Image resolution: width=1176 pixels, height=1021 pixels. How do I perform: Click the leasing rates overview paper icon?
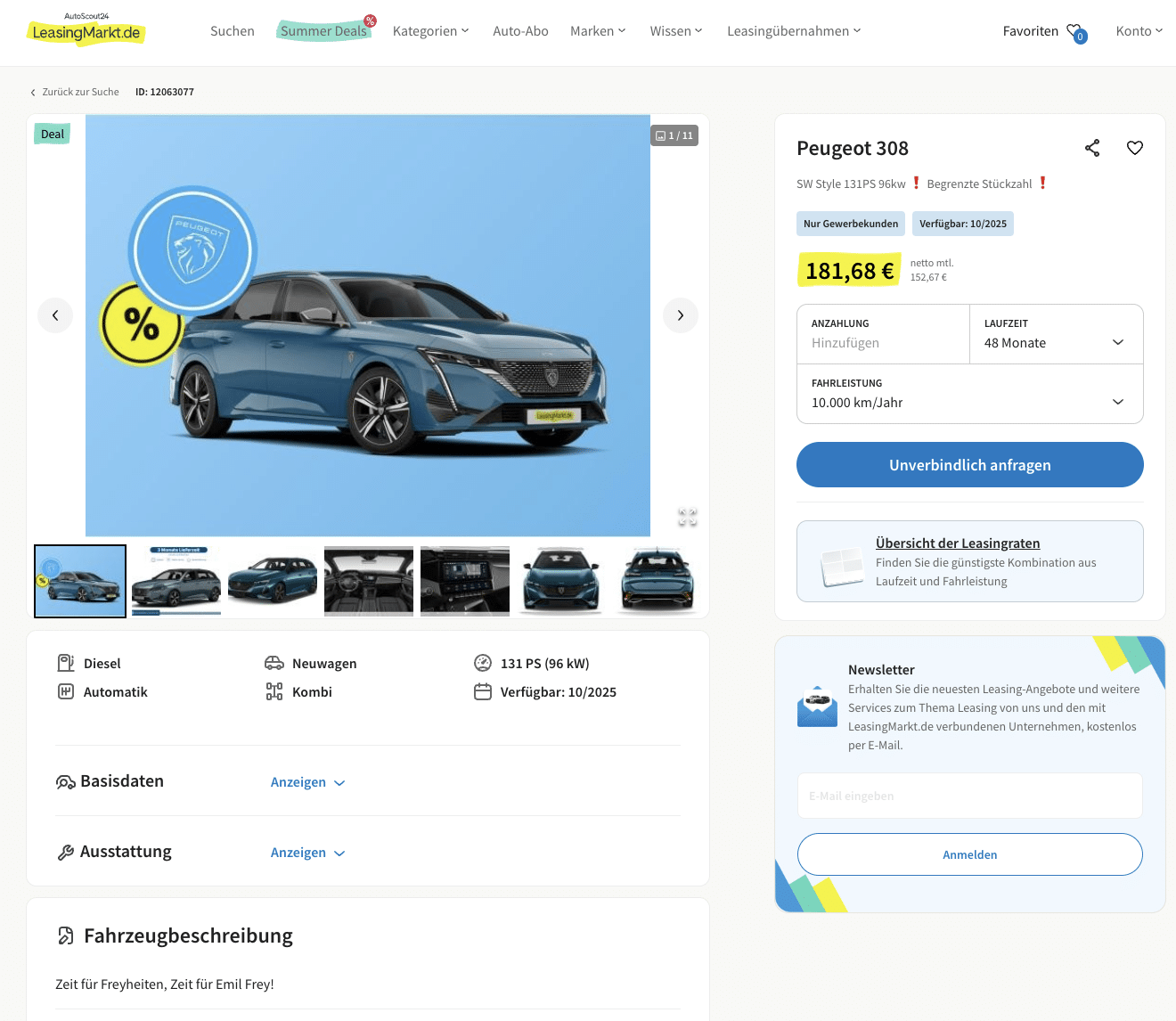tap(842, 567)
